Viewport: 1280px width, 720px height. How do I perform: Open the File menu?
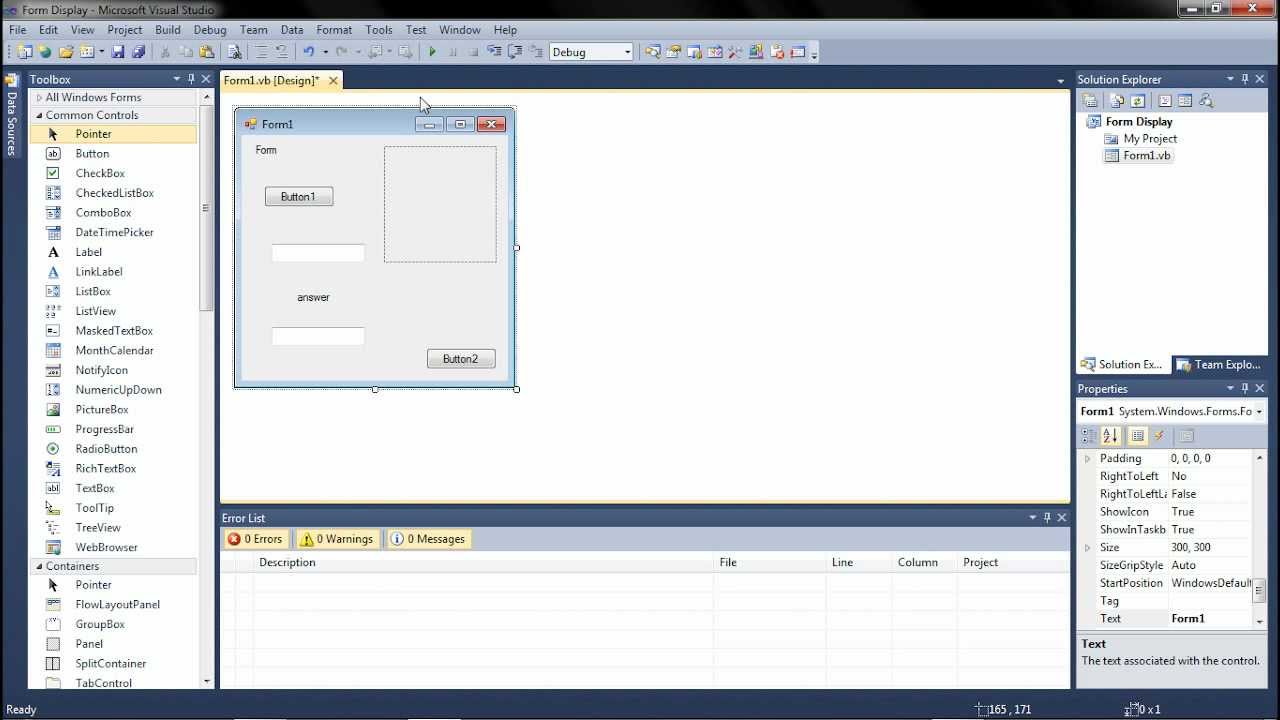tap(18, 30)
